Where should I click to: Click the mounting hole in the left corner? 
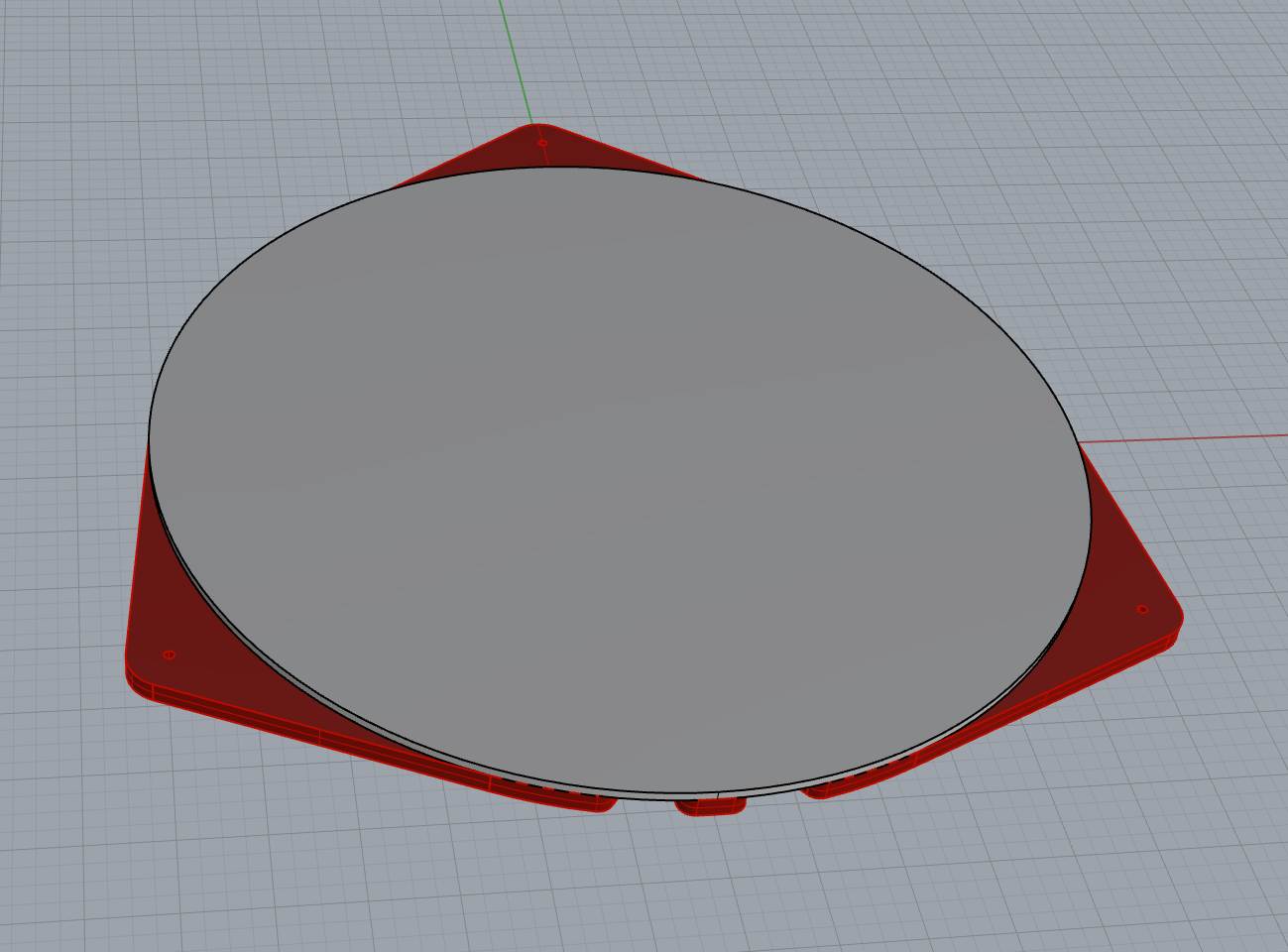(169, 654)
